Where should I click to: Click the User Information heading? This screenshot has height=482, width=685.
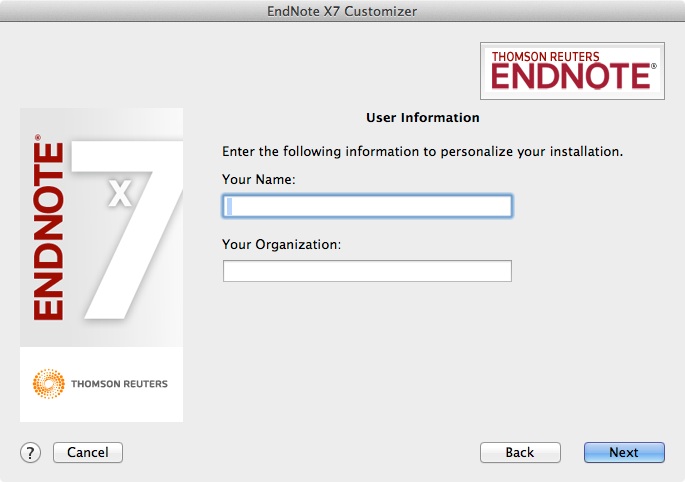[422, 118]
